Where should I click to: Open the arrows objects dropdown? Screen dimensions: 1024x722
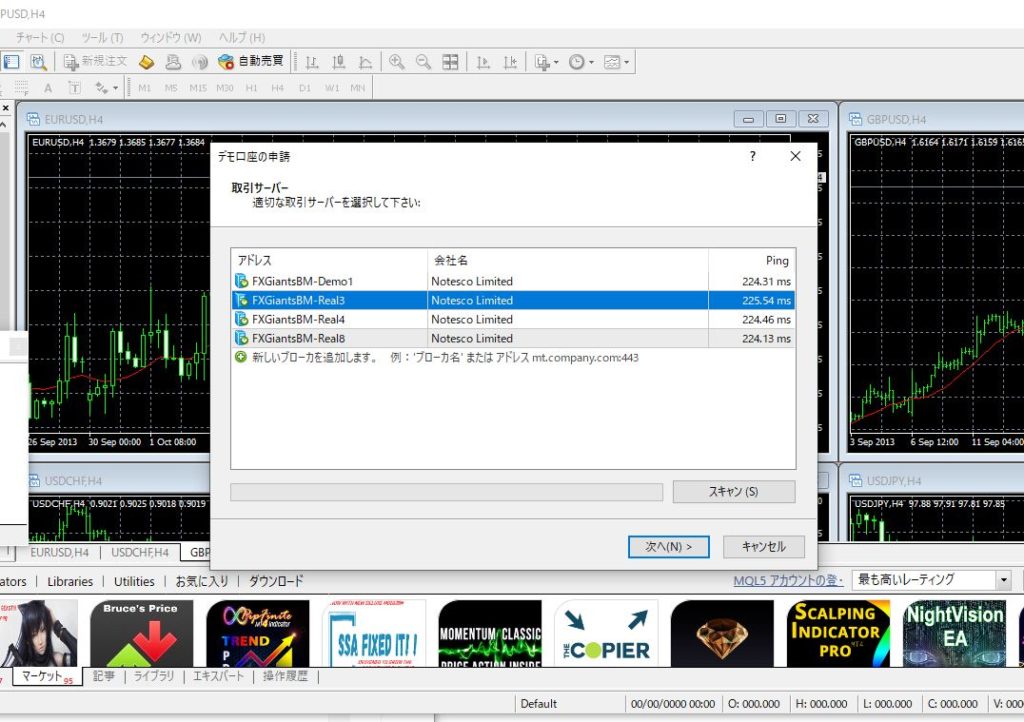point(106,87)
